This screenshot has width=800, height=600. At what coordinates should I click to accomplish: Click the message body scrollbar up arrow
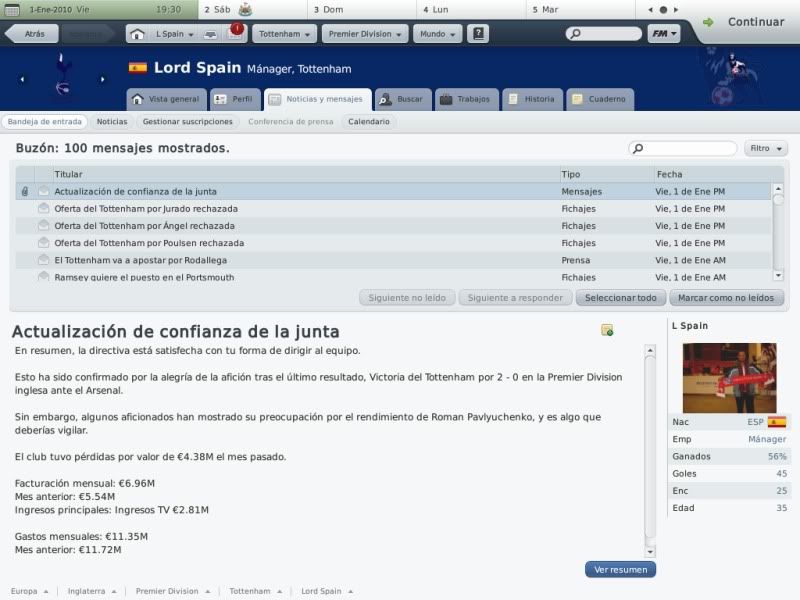point(650,351)
